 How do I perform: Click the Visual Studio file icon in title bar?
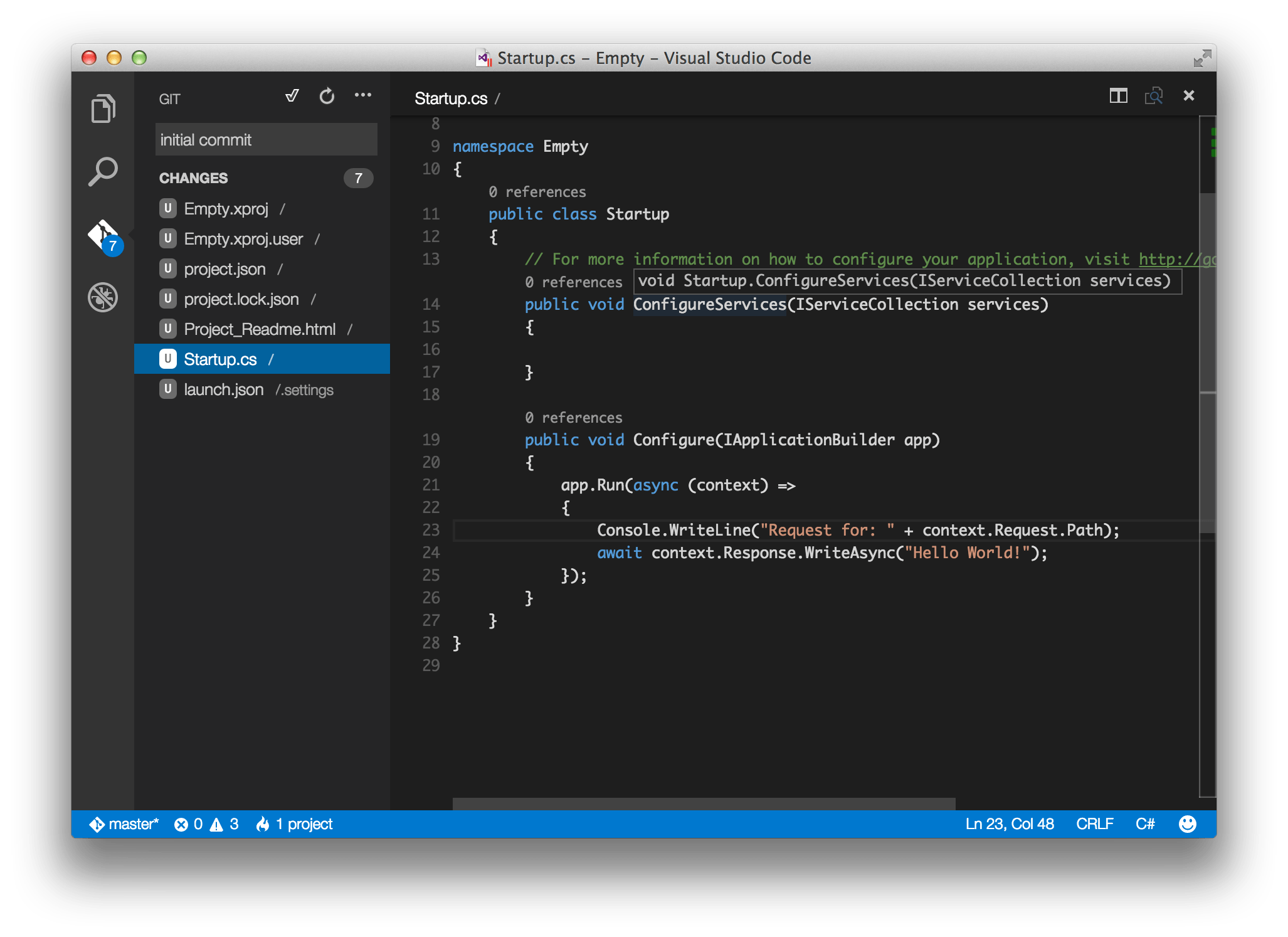[483, 58]
